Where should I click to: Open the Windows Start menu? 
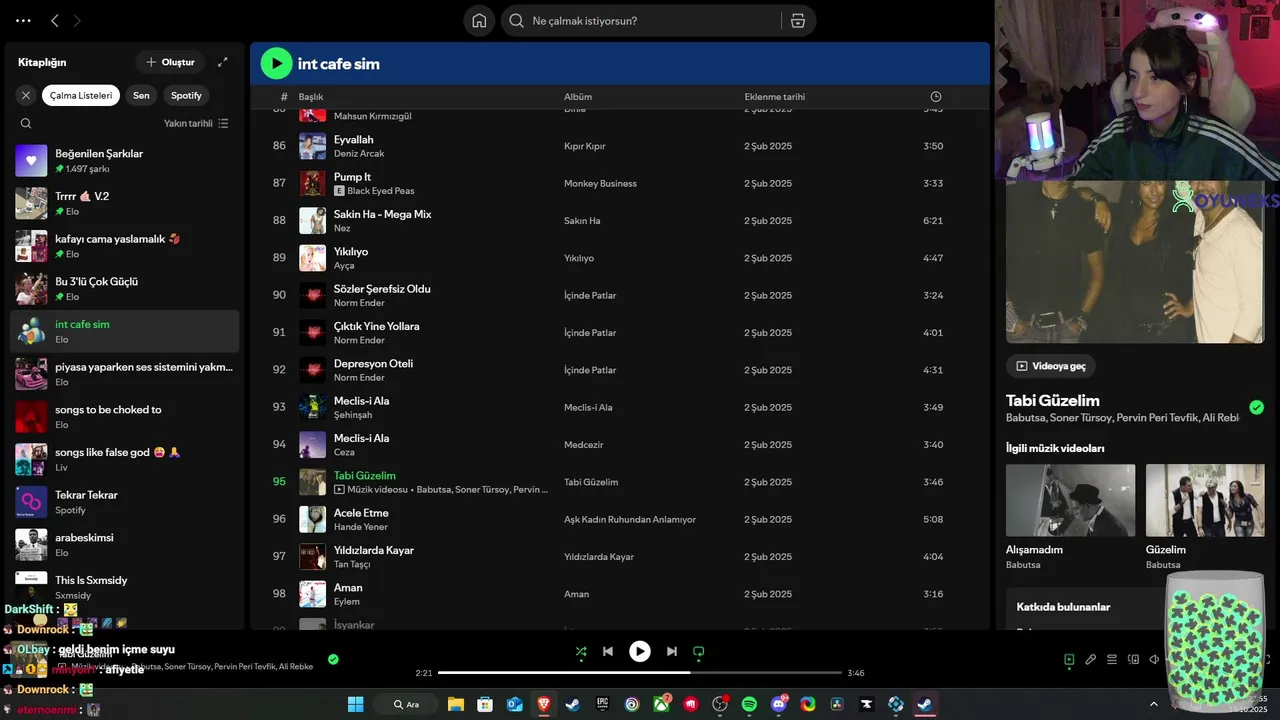coord(356,704)
